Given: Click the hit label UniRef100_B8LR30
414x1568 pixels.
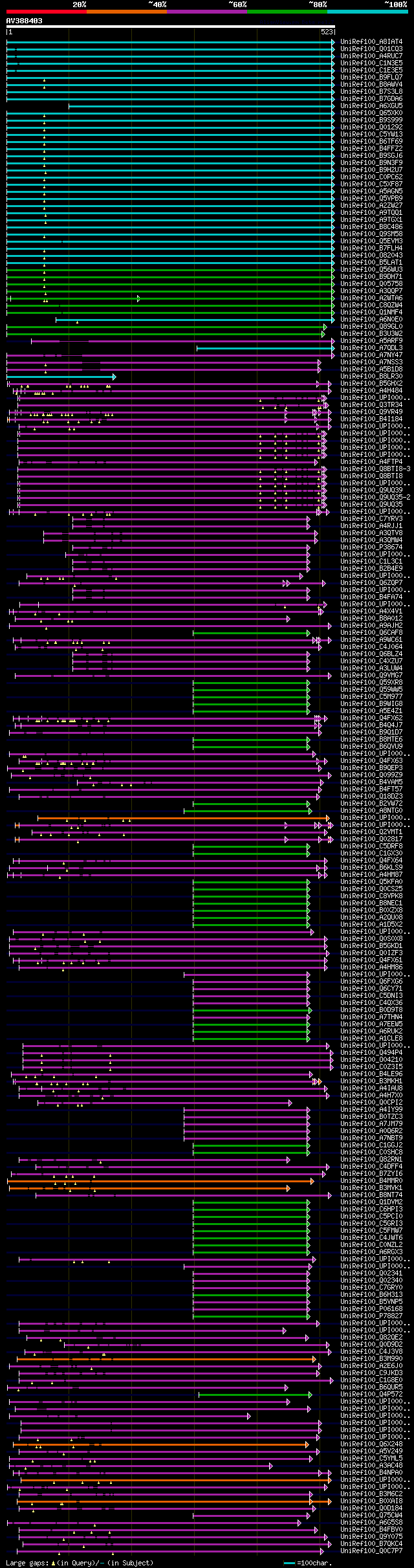Looking at the screenshot, I should pos(371,377).
